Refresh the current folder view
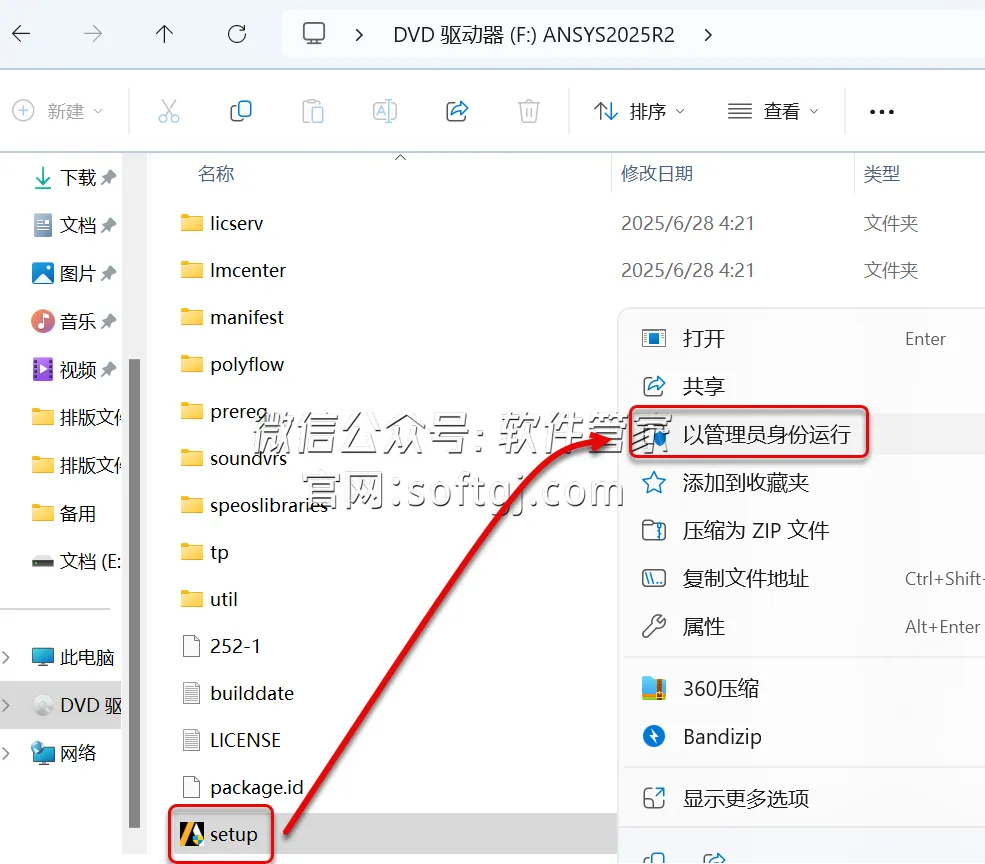This screenshot has height=864, width=985. tap(237, 34)
